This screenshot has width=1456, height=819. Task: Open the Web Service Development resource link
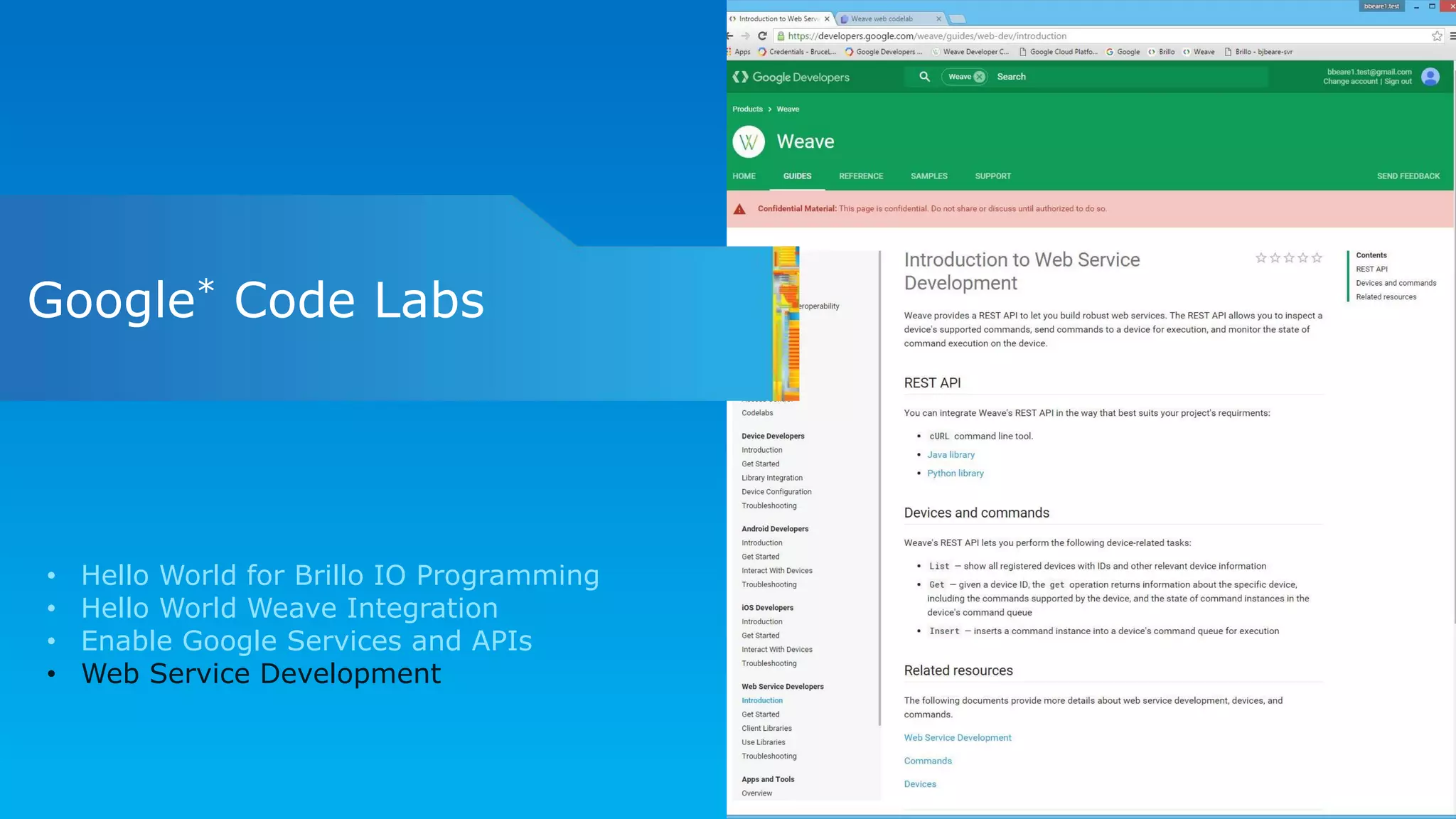coord(958,738)
